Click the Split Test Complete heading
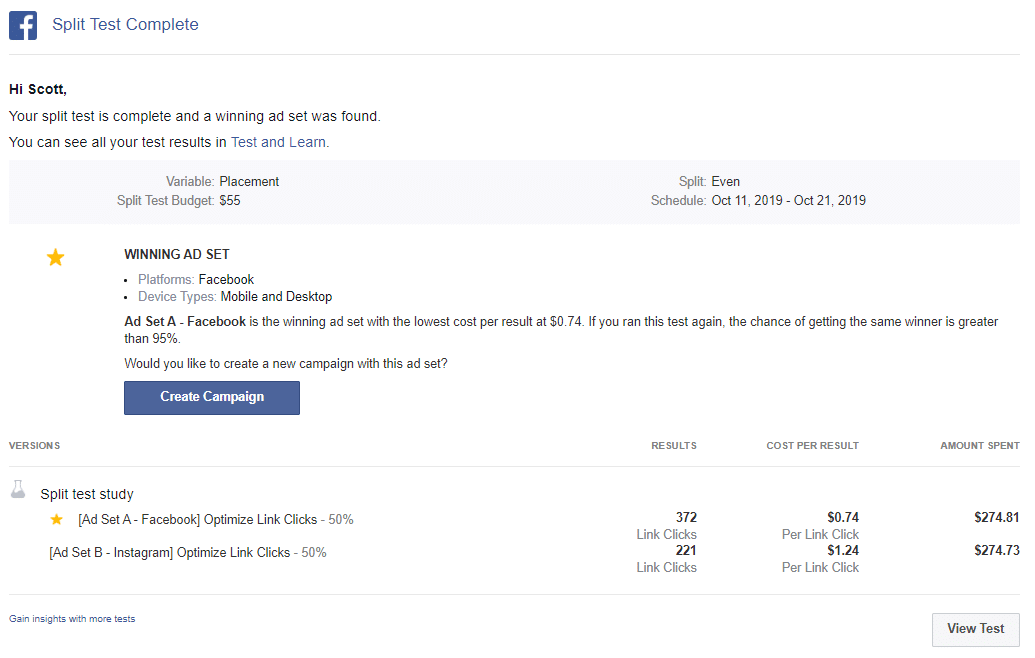 tap(125, 24)
